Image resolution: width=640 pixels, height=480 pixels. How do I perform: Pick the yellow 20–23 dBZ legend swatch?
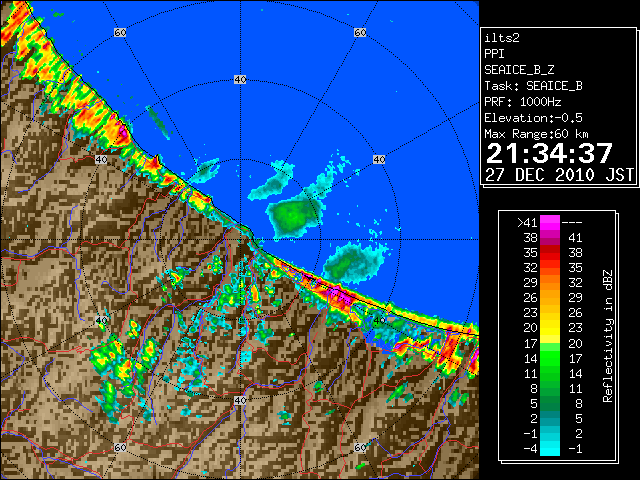(x=550, y=328)
